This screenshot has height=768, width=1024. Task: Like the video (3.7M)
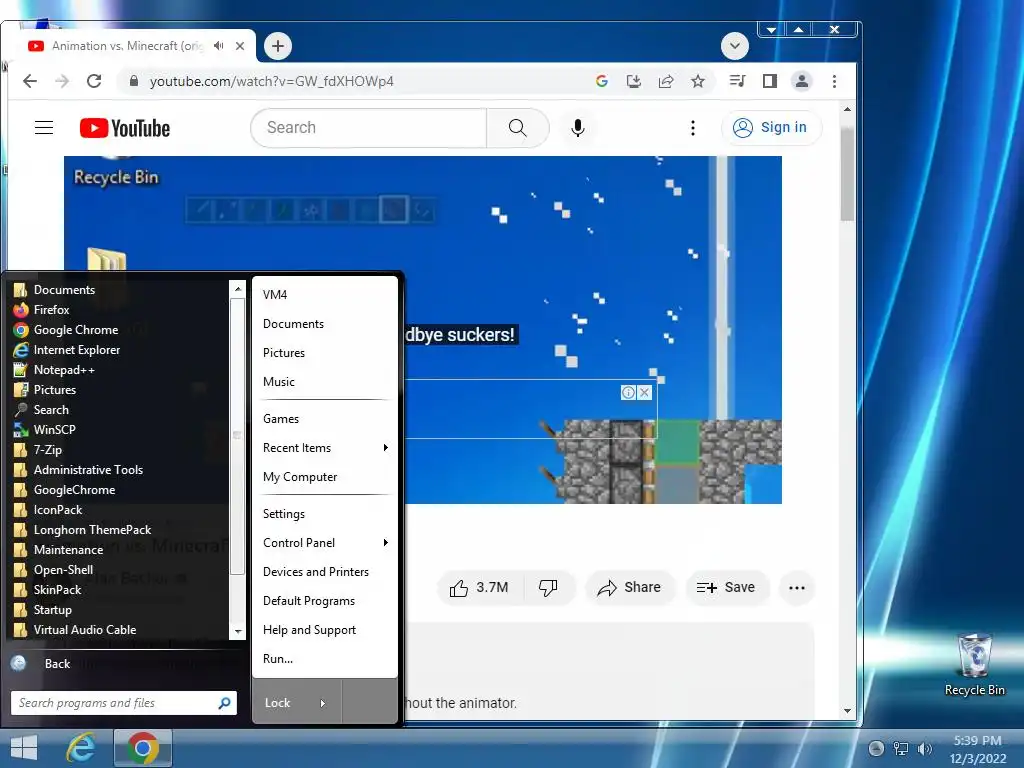[480, 588]
